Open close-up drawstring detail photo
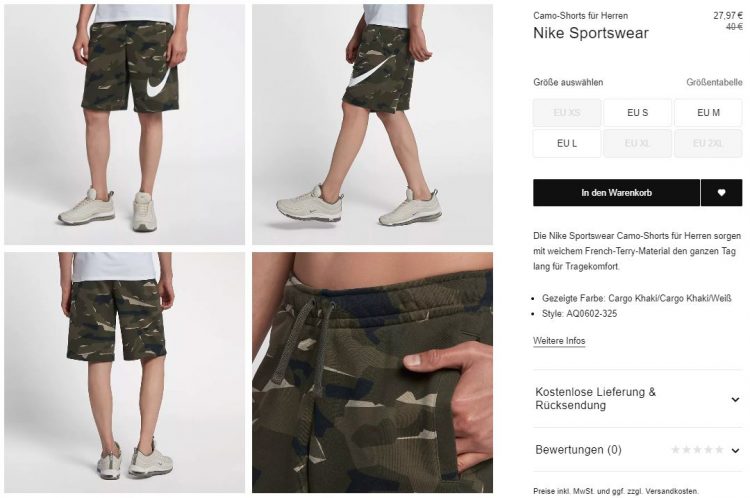The height and width of the screenshot is (498, 750). tap(372, 373)
